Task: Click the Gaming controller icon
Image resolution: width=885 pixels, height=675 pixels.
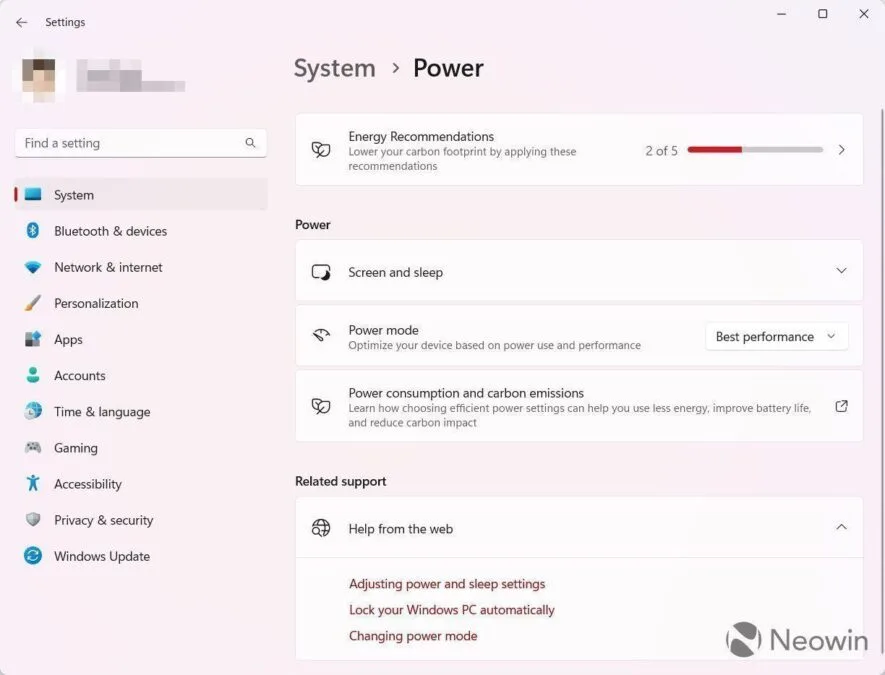Action: coord(33,448)
